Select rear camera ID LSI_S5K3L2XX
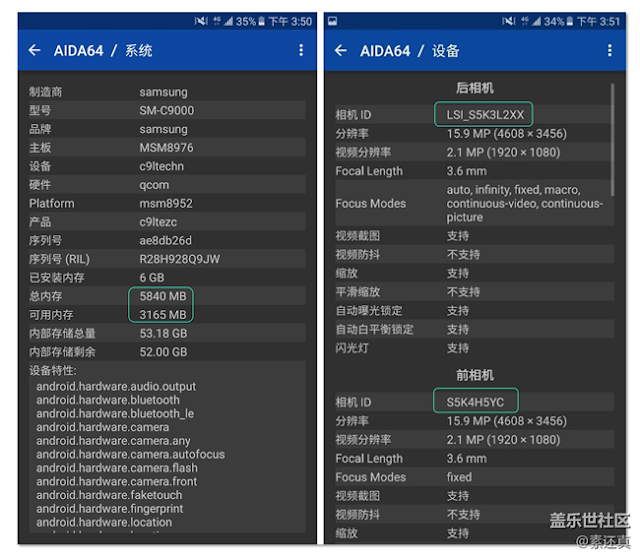Viewport: 640px width, 560px height. (x=485, y=115)
